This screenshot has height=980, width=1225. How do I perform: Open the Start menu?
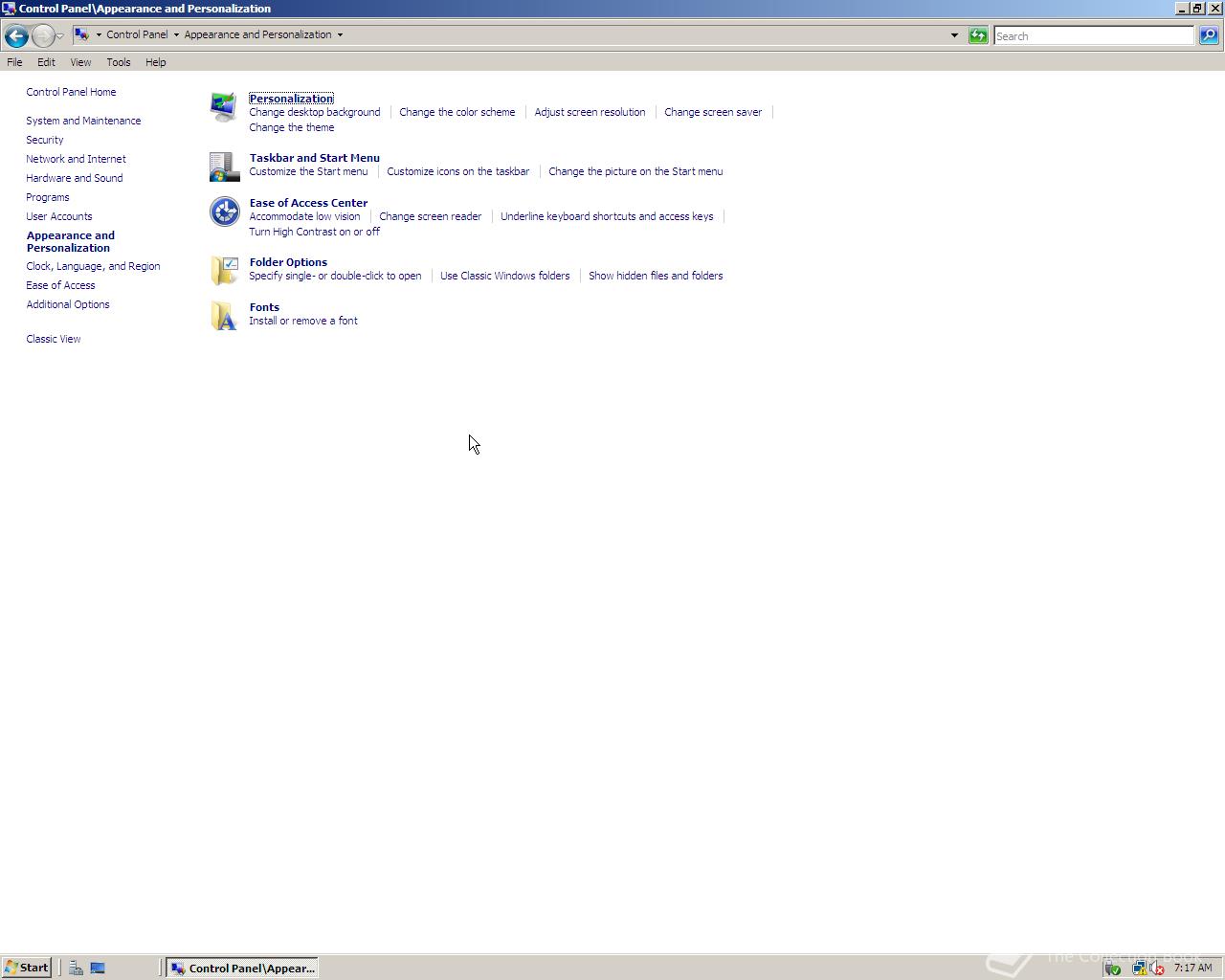[x=26, y=968]
